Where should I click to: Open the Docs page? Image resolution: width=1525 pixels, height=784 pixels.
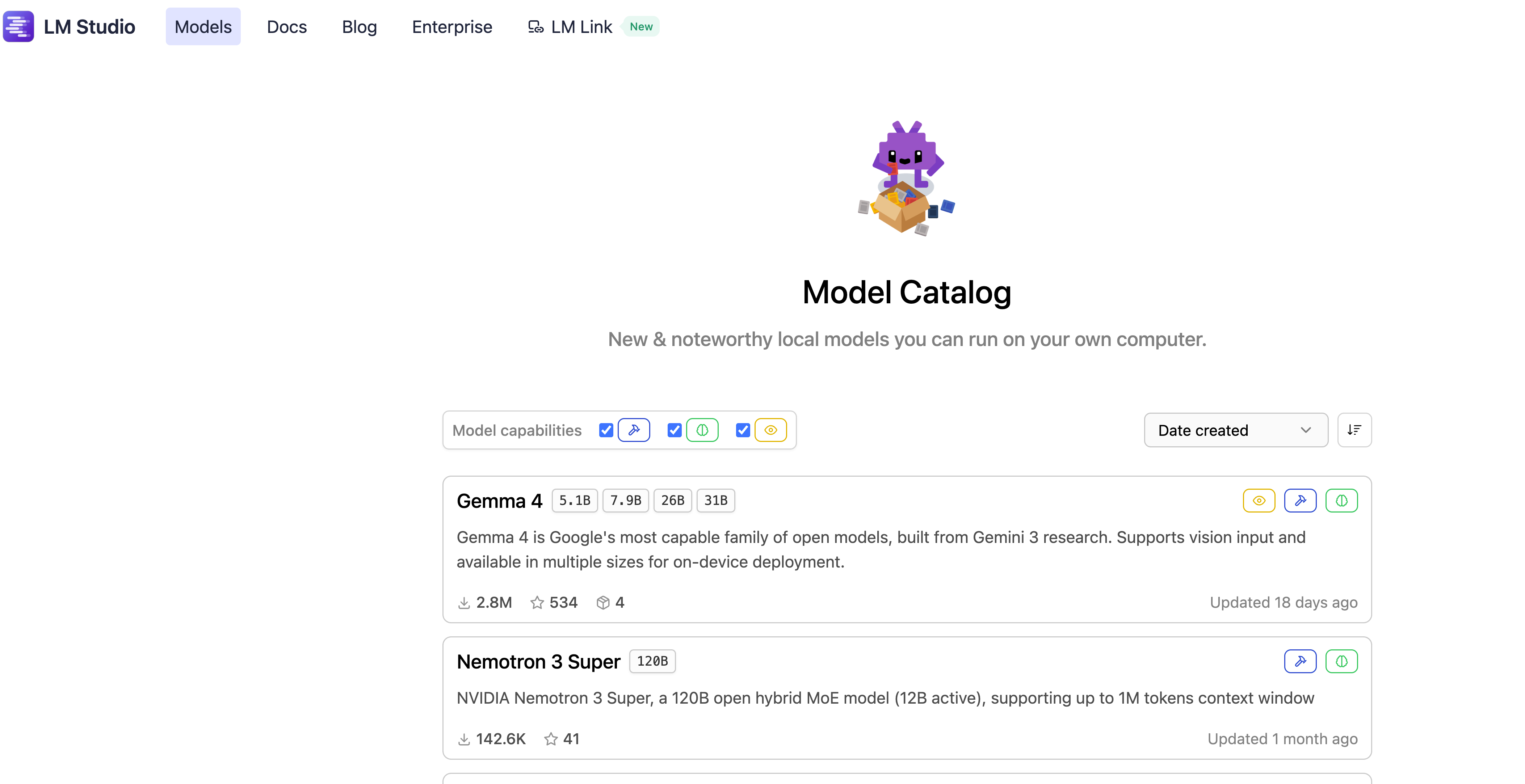point(287,27)
